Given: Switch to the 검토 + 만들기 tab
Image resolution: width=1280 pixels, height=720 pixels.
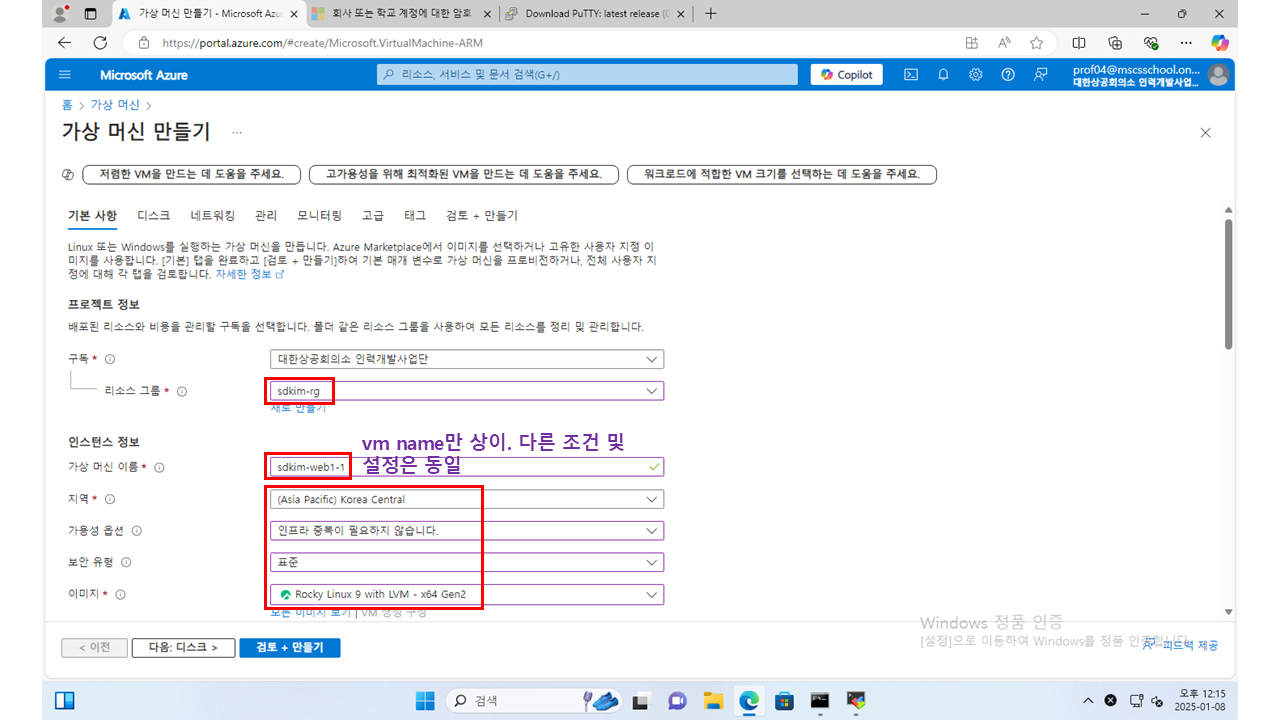Looking at the screenshot, I should [482, 216].
